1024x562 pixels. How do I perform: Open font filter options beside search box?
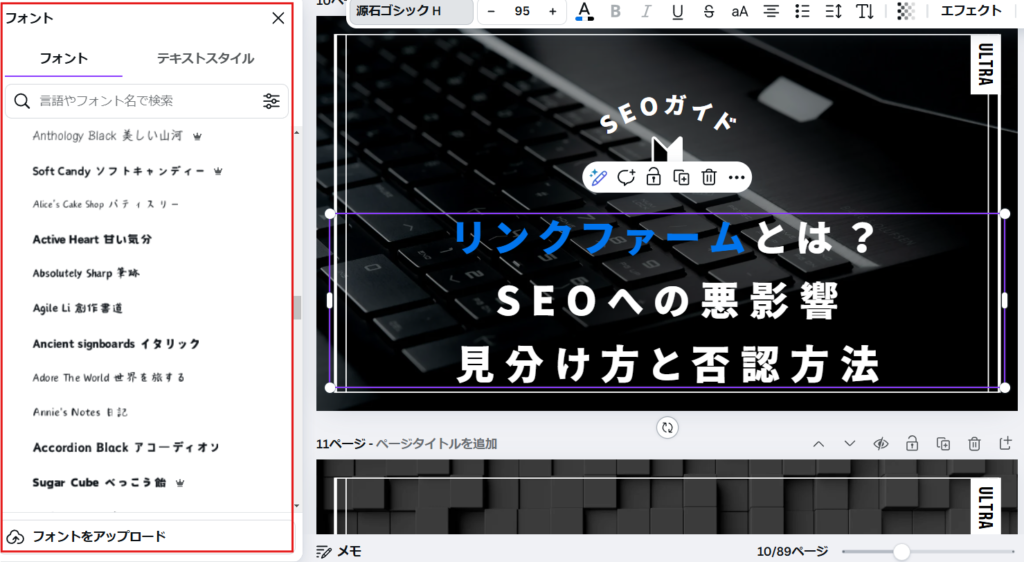(271, 101)
